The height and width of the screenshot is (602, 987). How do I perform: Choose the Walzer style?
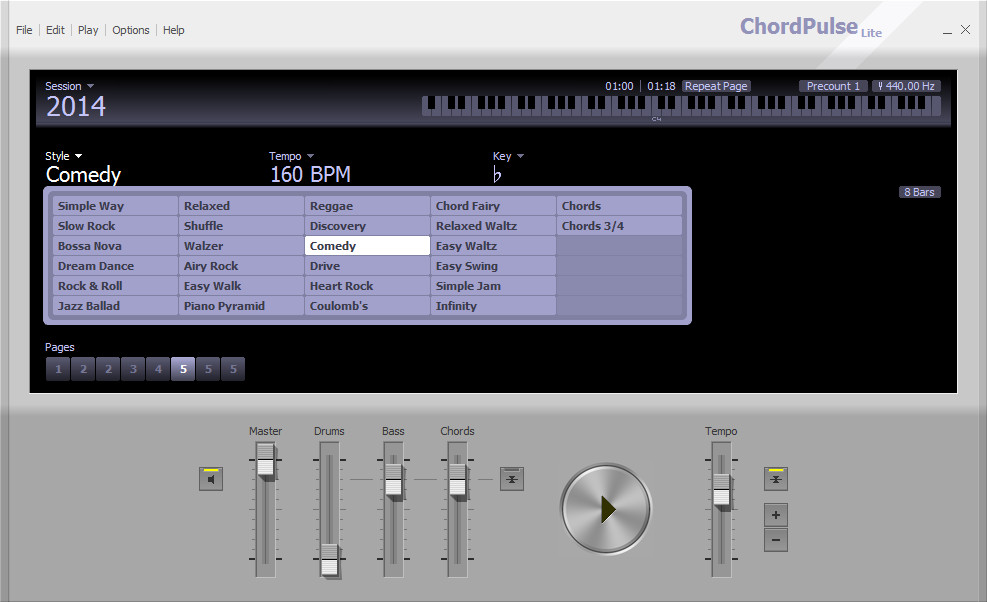[242, 246]
